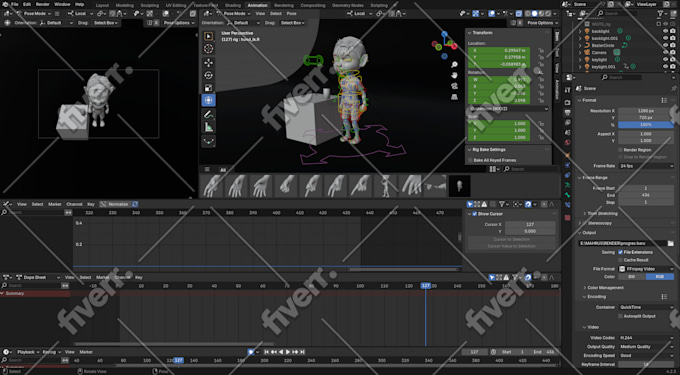The height and width of the screenshot is (375, 680).
Task: Select the Select Box tool in viewport toolbar
Action: 209,36
